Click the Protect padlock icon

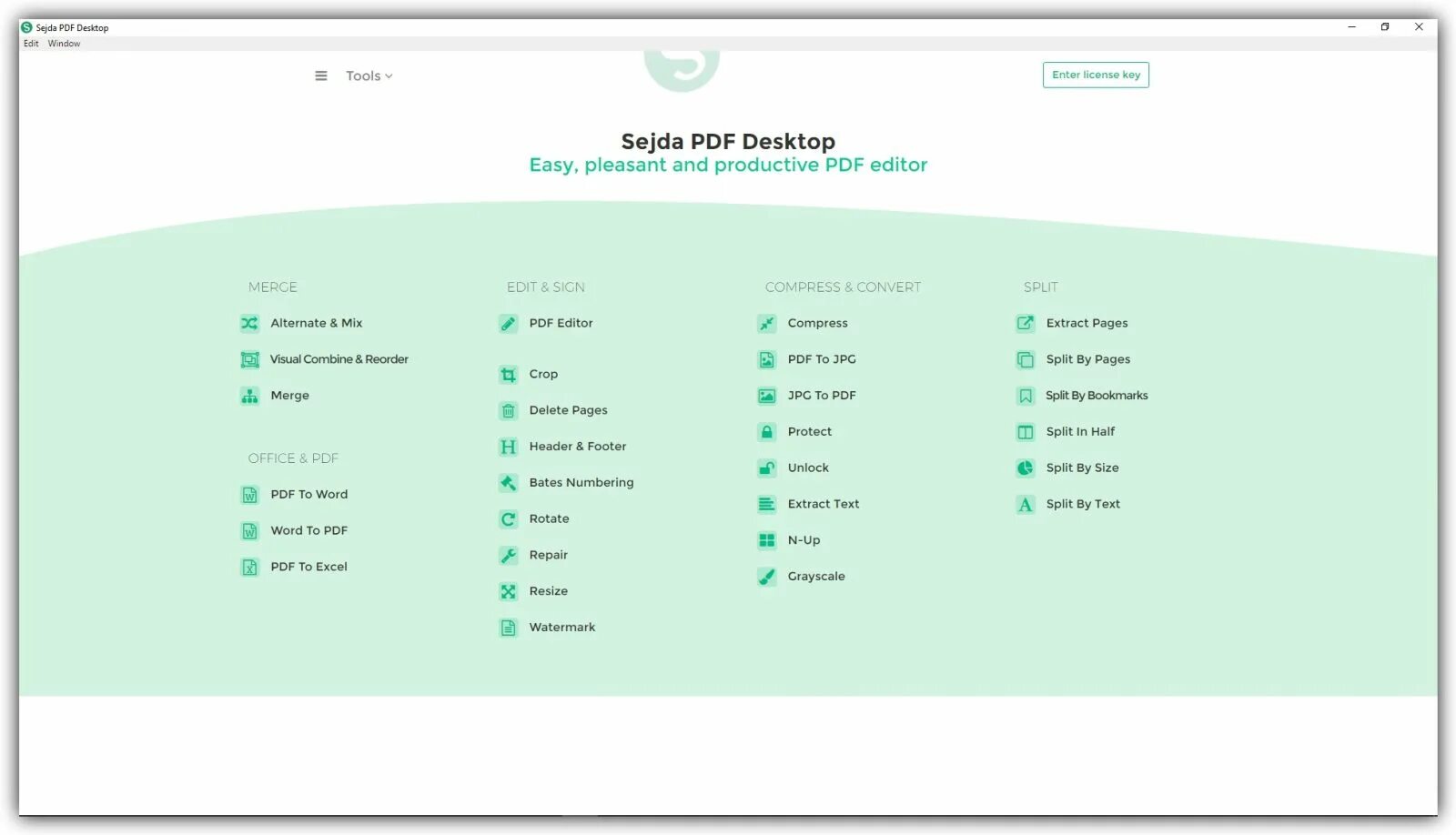coord(767,432)
